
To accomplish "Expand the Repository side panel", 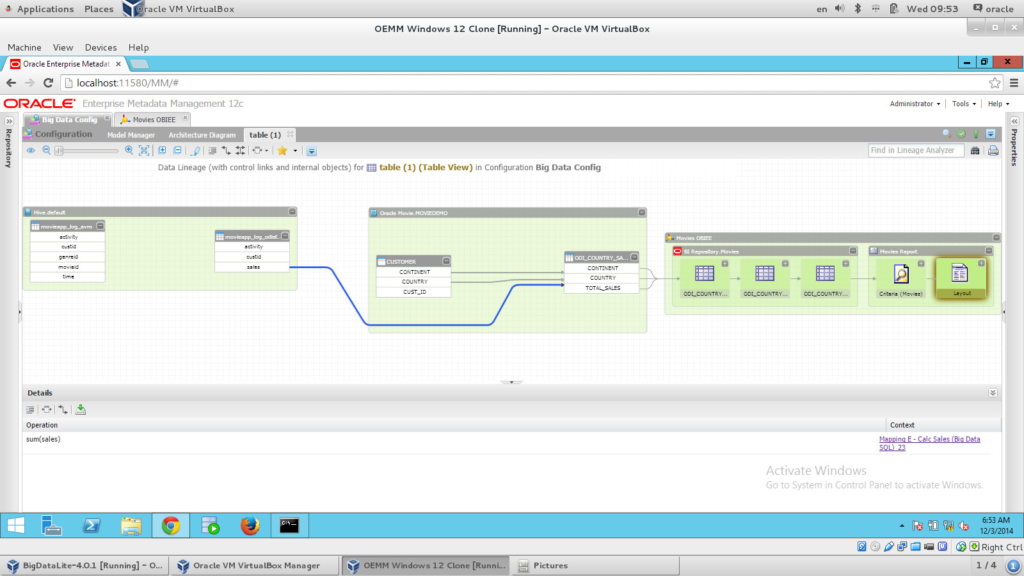I will pos(9,121).
